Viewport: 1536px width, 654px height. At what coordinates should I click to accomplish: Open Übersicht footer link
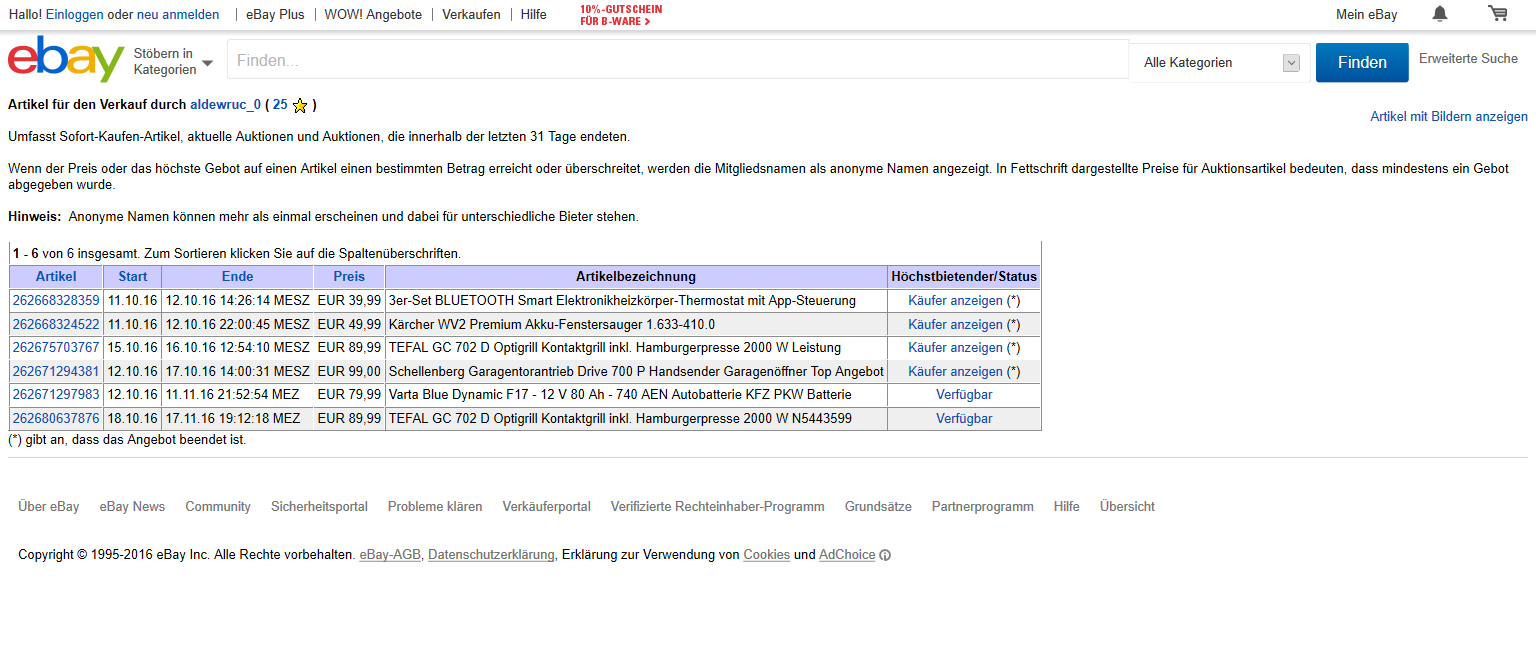click(x=1127, y=507)
